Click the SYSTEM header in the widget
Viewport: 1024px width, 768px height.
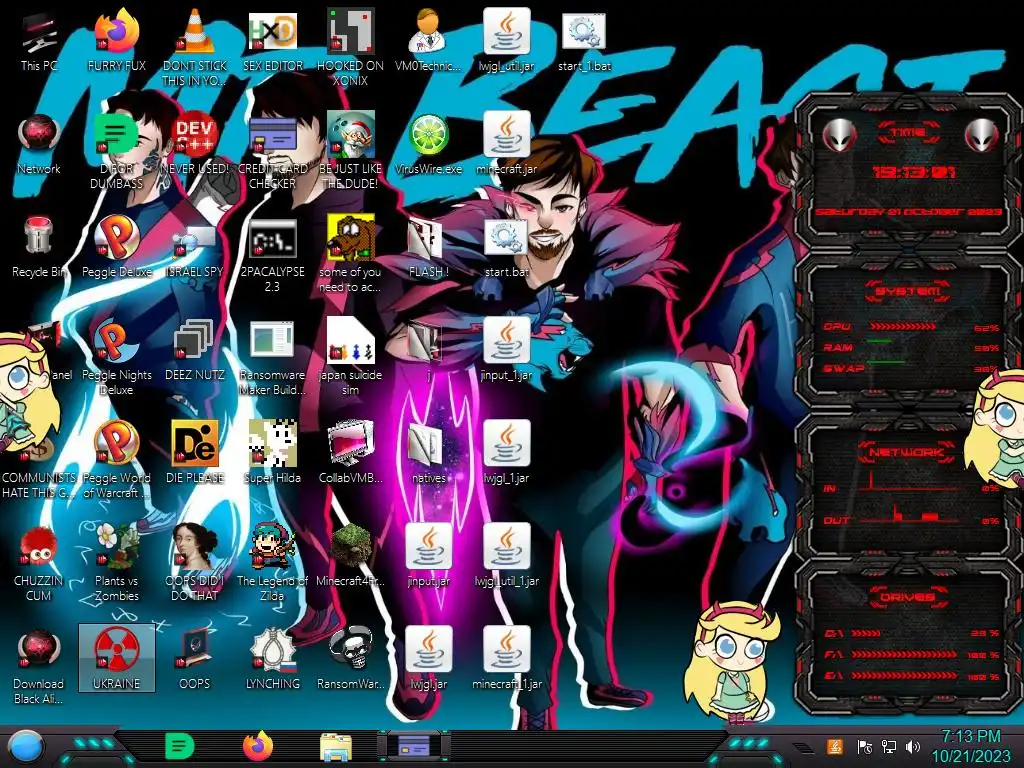point(908,291)
